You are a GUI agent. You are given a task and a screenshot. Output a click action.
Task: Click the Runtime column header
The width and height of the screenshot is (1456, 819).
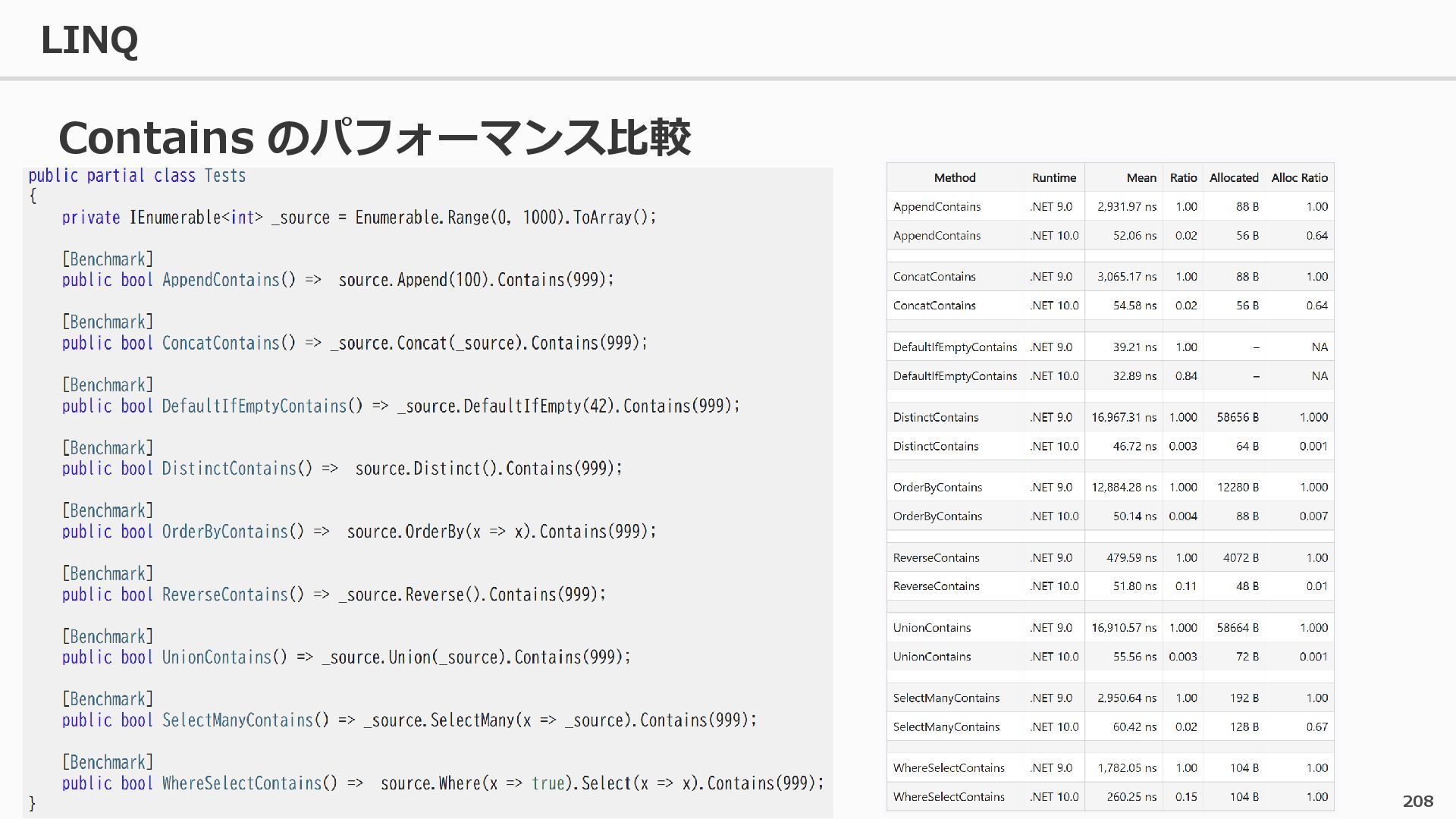(1053, 177)
